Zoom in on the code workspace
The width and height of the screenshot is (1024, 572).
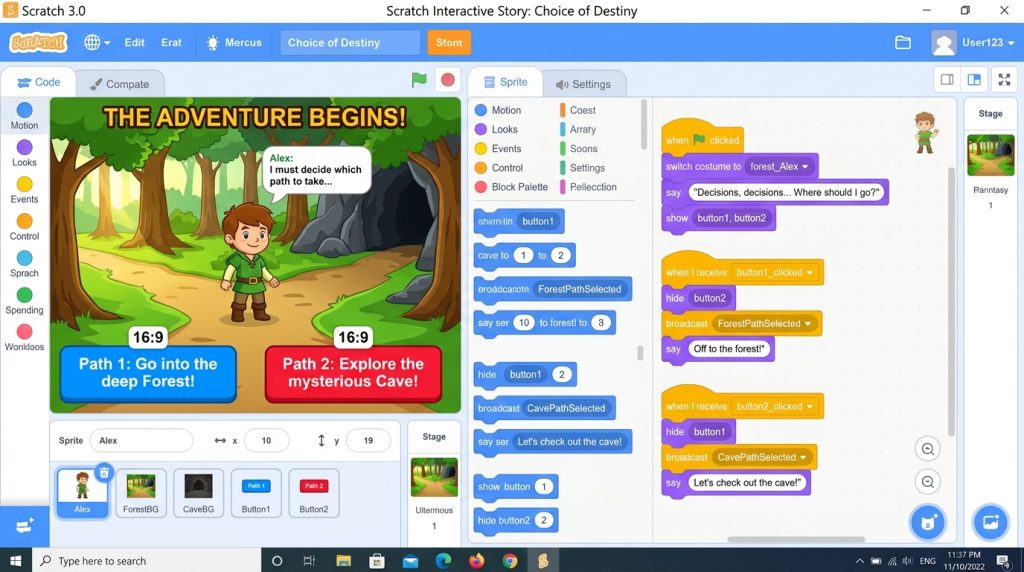pyautogui.click(x=927, y=449)
